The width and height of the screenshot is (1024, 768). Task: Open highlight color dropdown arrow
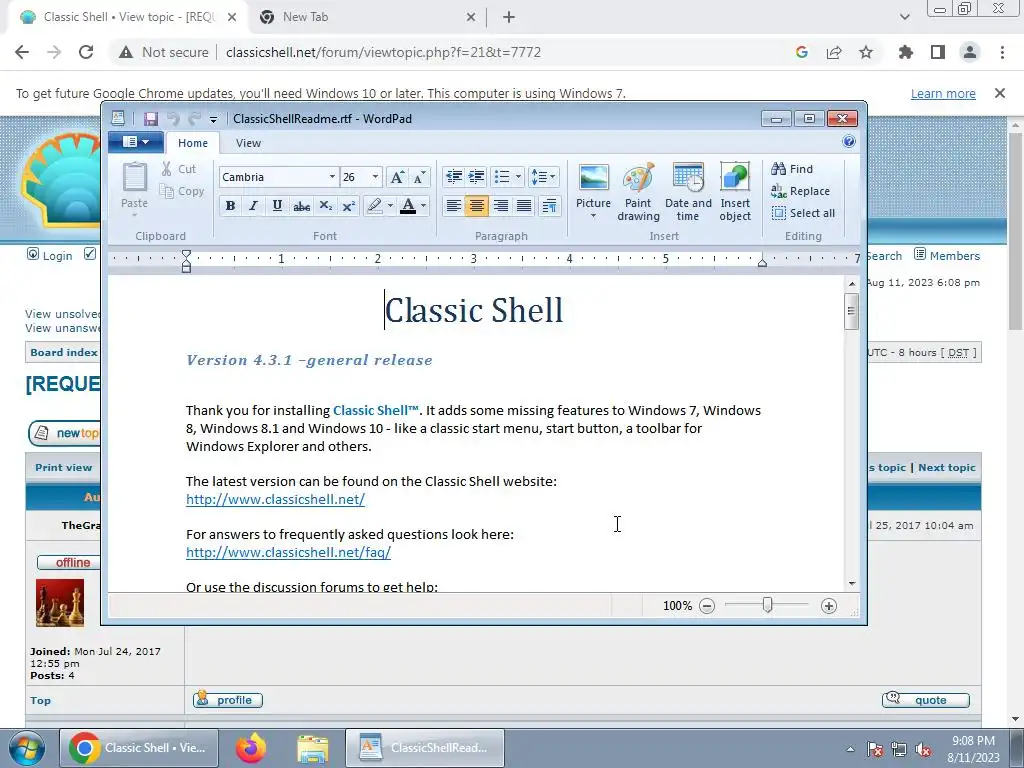[x=391, y=206]
